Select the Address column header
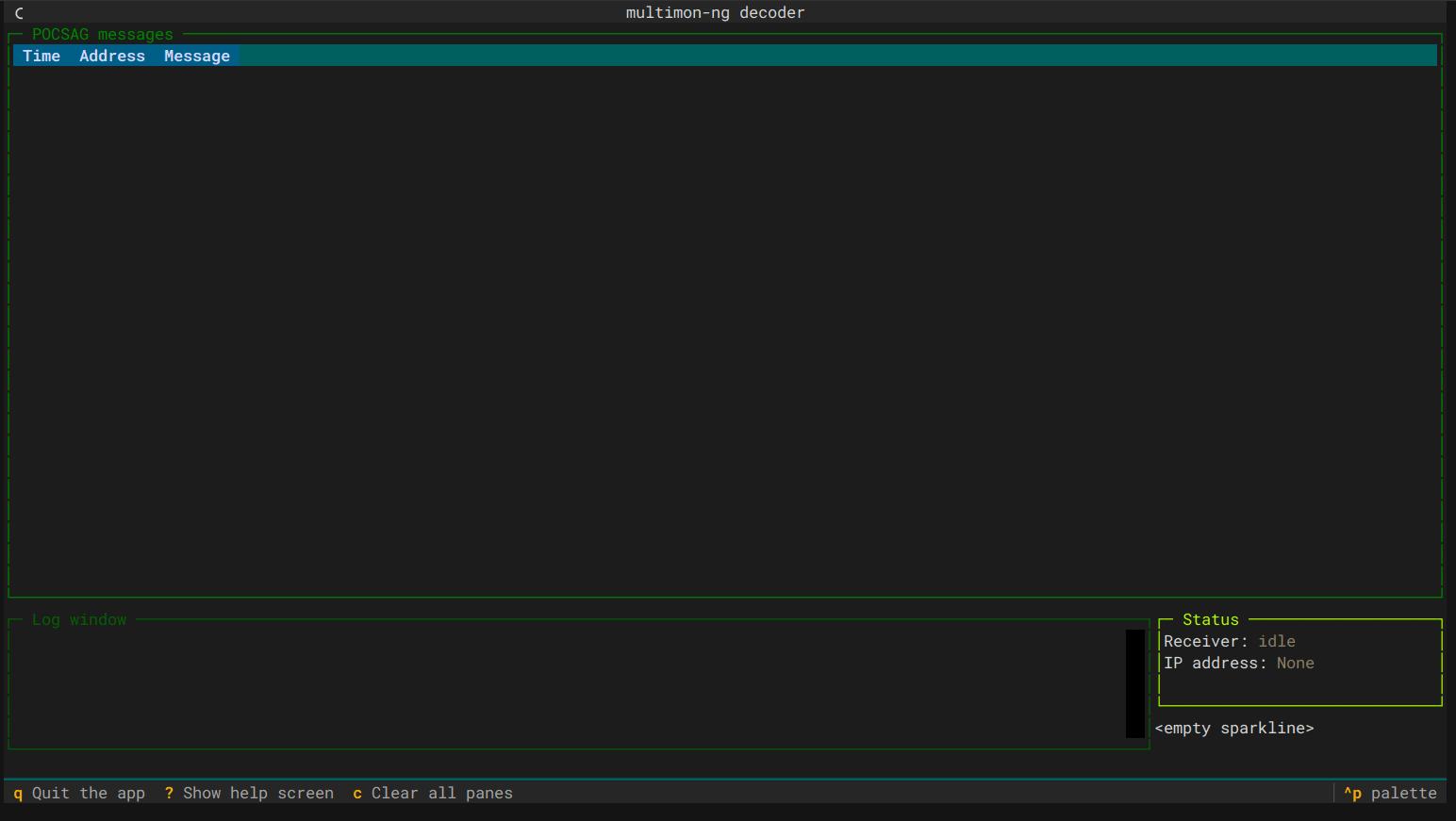Viewport: 1456px width, 821px height. click(112, 56)
